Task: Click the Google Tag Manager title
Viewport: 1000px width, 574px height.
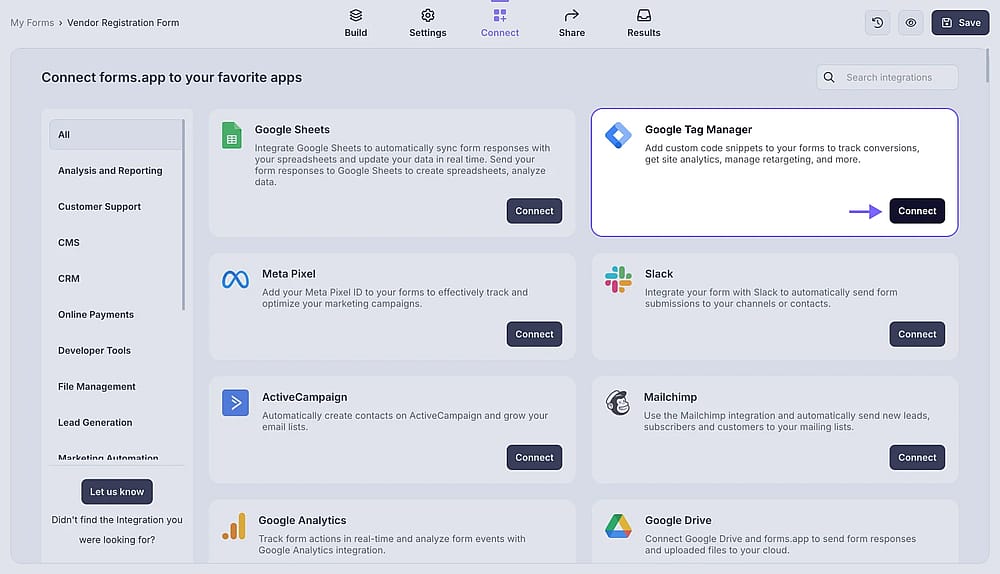Action: click(x=698, y=129)
